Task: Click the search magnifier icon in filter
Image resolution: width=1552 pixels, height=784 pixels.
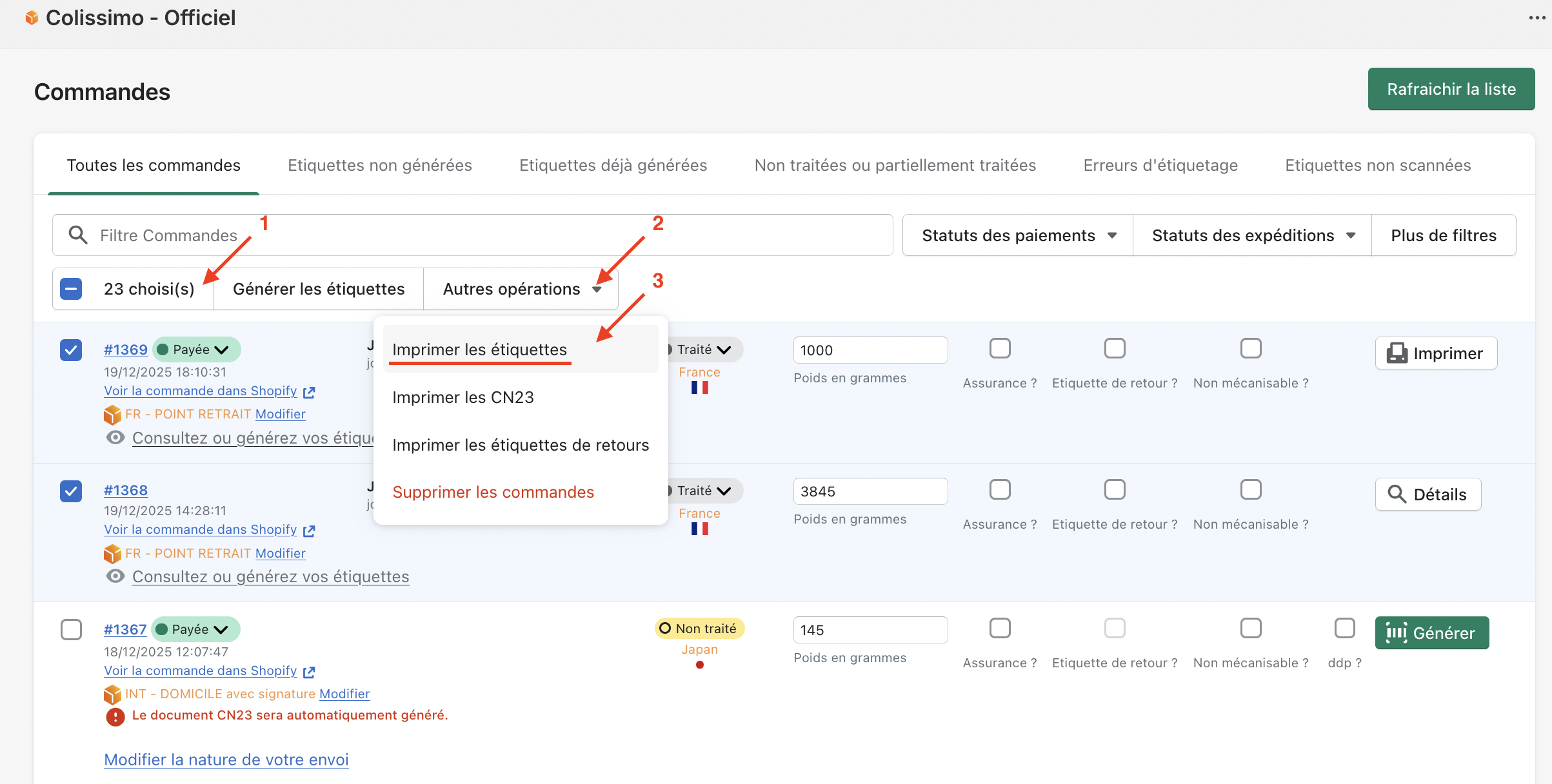Action: (78, 235)
